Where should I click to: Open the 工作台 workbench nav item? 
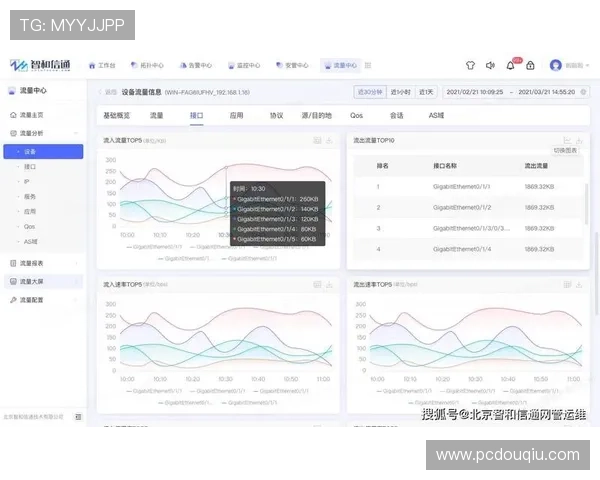click(x=102, y=65)
